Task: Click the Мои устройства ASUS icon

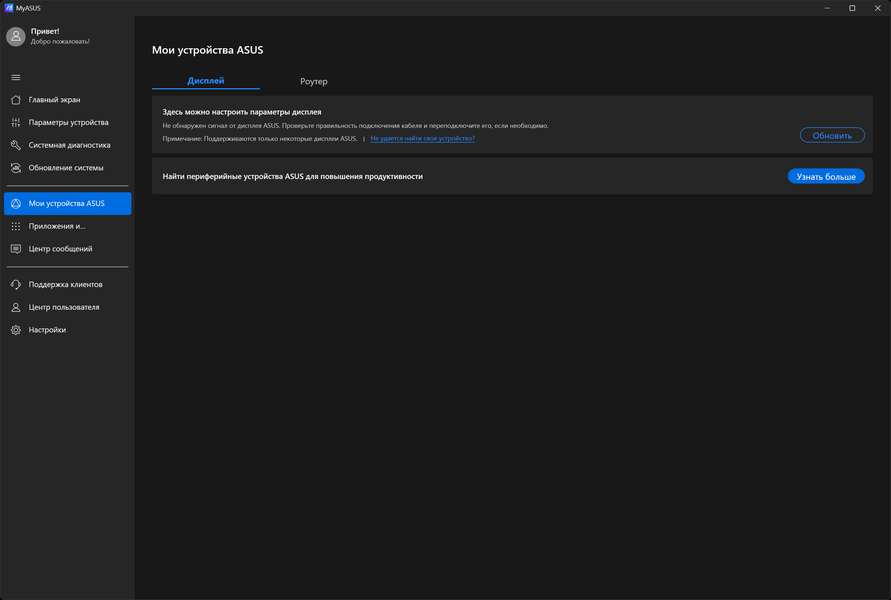Action: [16, 203]
